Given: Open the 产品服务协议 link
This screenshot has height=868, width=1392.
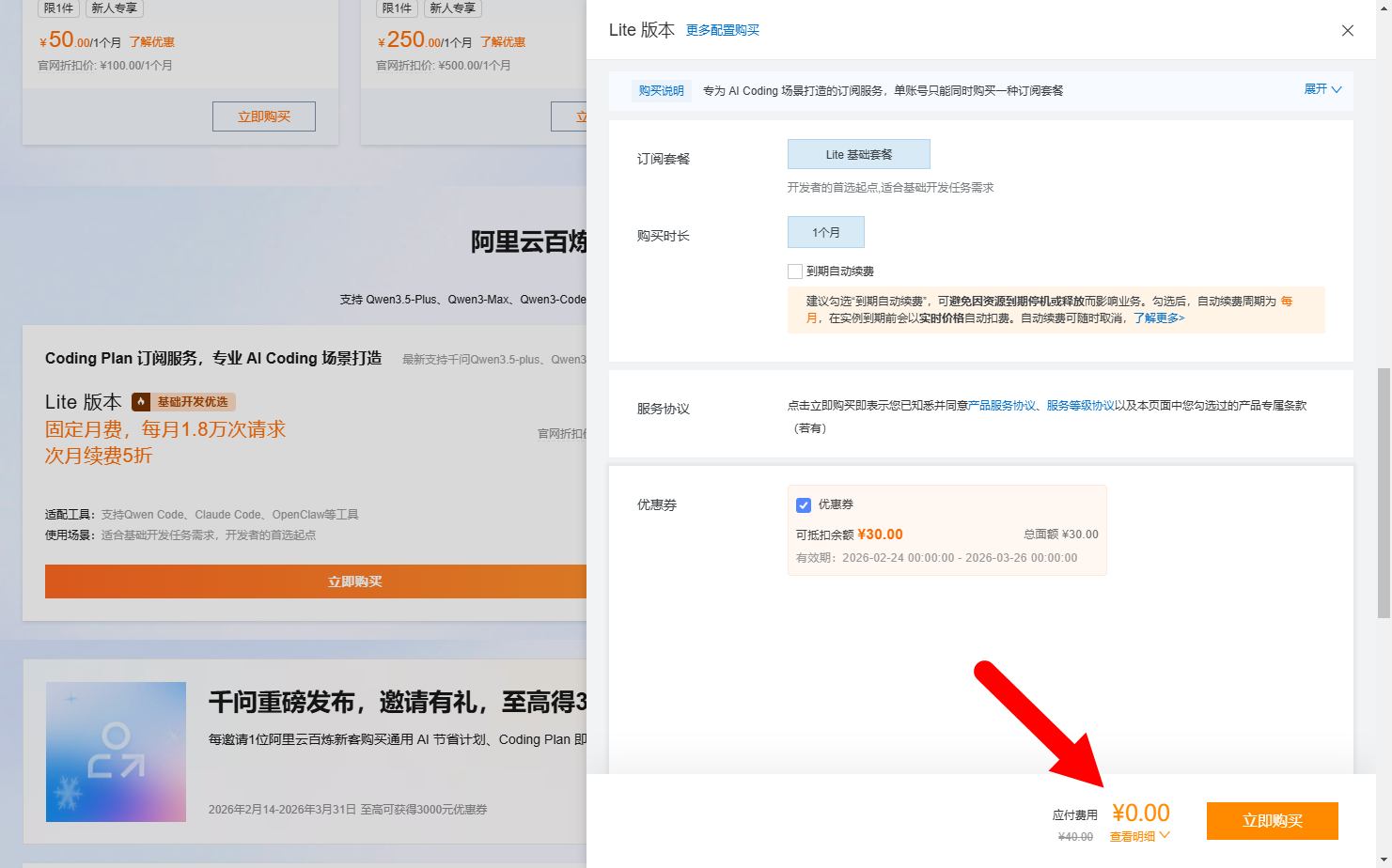Looking at the screenshot, I should coord(1002,406).
